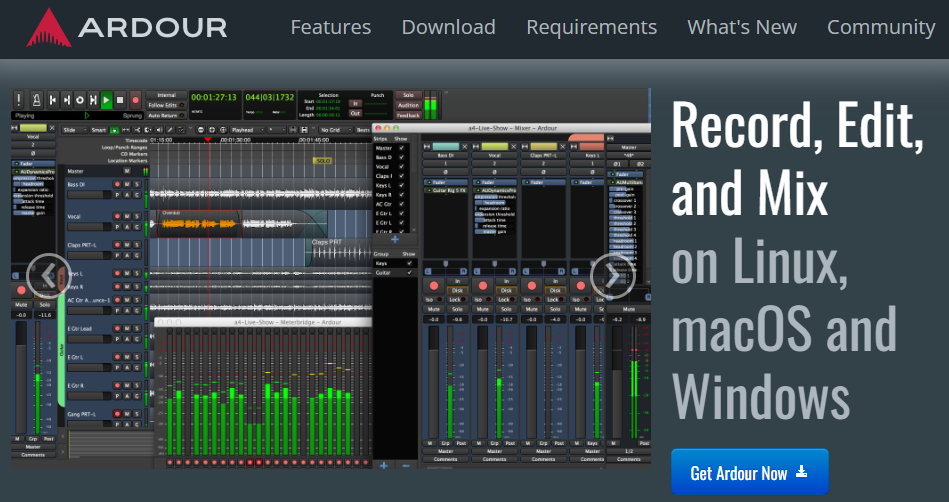Click the orange Overdub region on Vocal track
The image size is (949, 502).
pyautogui.click(x=199, y=224)
